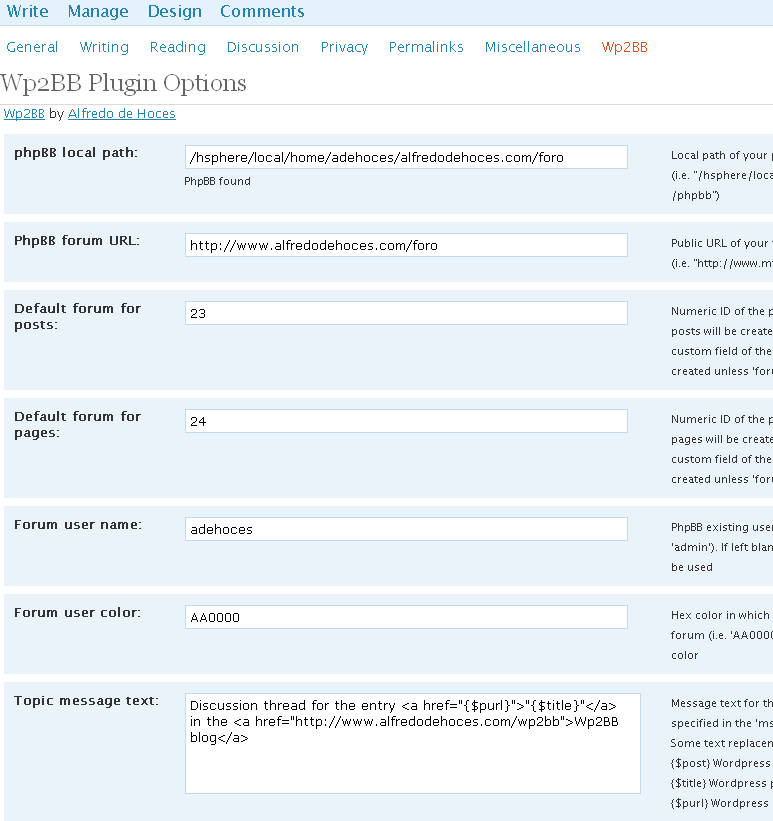Focus the phpBB local path field
This screenshot has height=821, width=773.
(x=406, y=157)
